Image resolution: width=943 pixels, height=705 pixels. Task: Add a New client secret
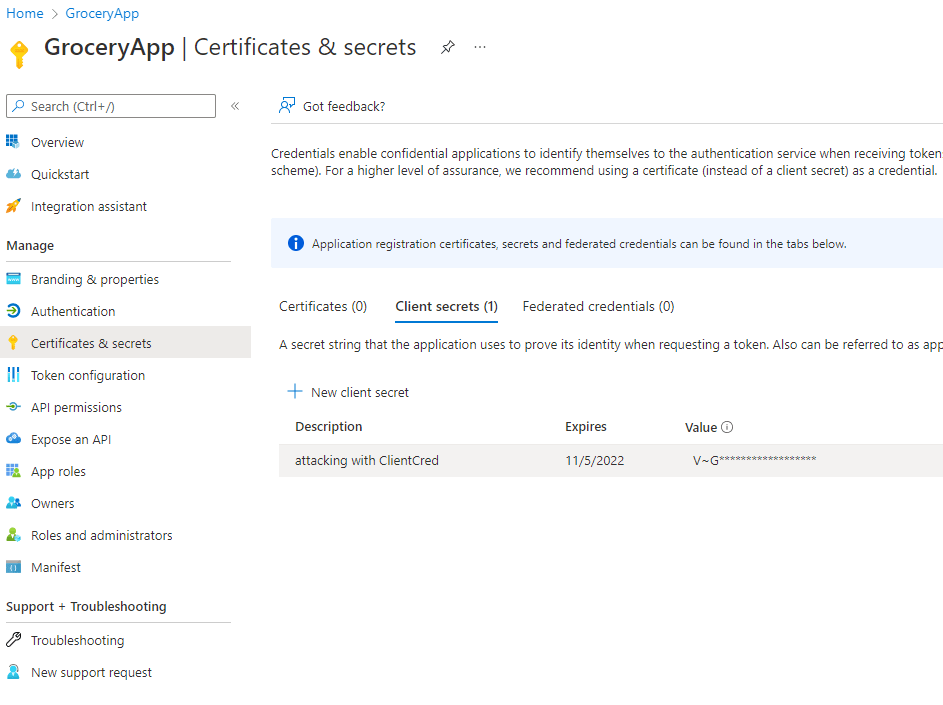pyautogui.click(x=349, y=393)
